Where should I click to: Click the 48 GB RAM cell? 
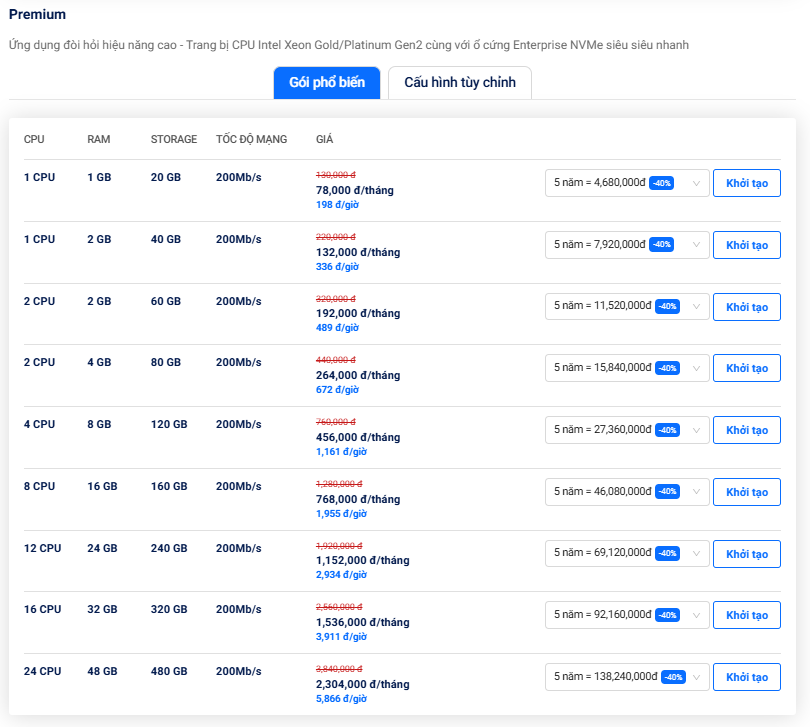coord(102,671)
